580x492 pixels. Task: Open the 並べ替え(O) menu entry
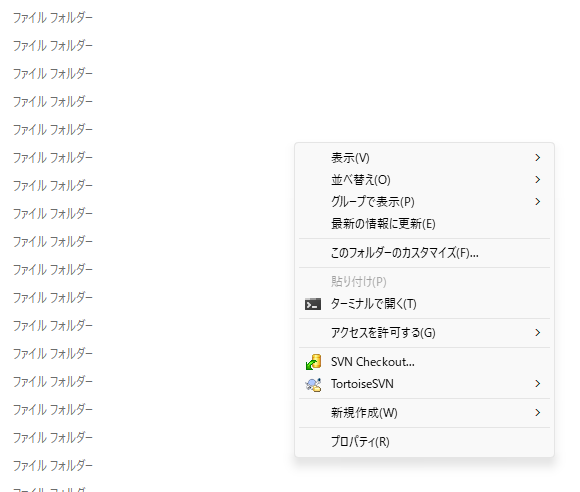coord(424,180)
